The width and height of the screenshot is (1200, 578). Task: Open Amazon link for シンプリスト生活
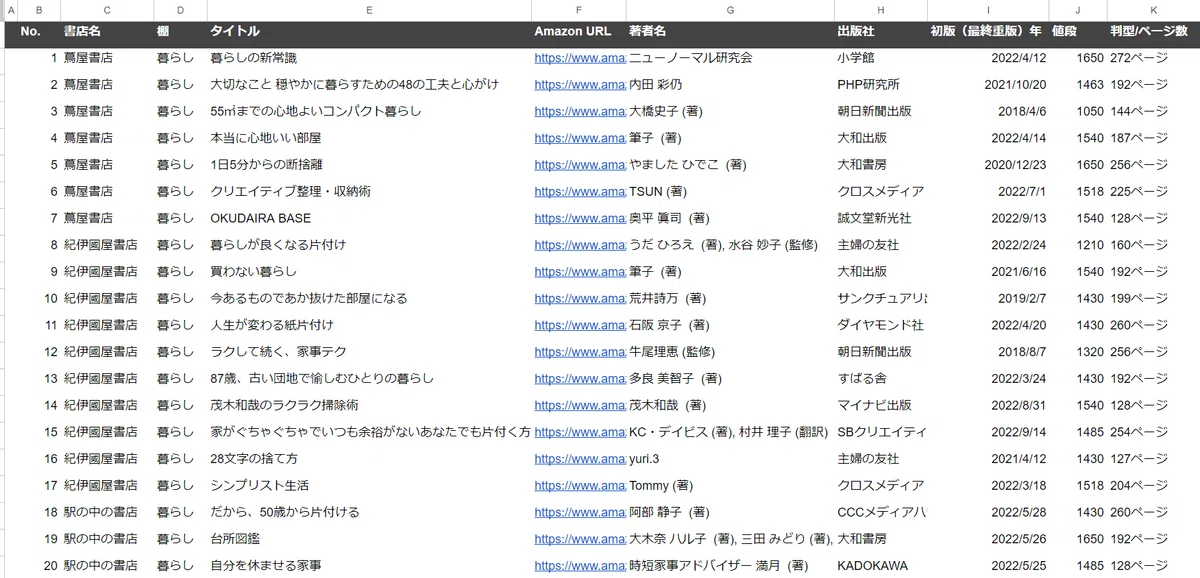click(579, 485)
